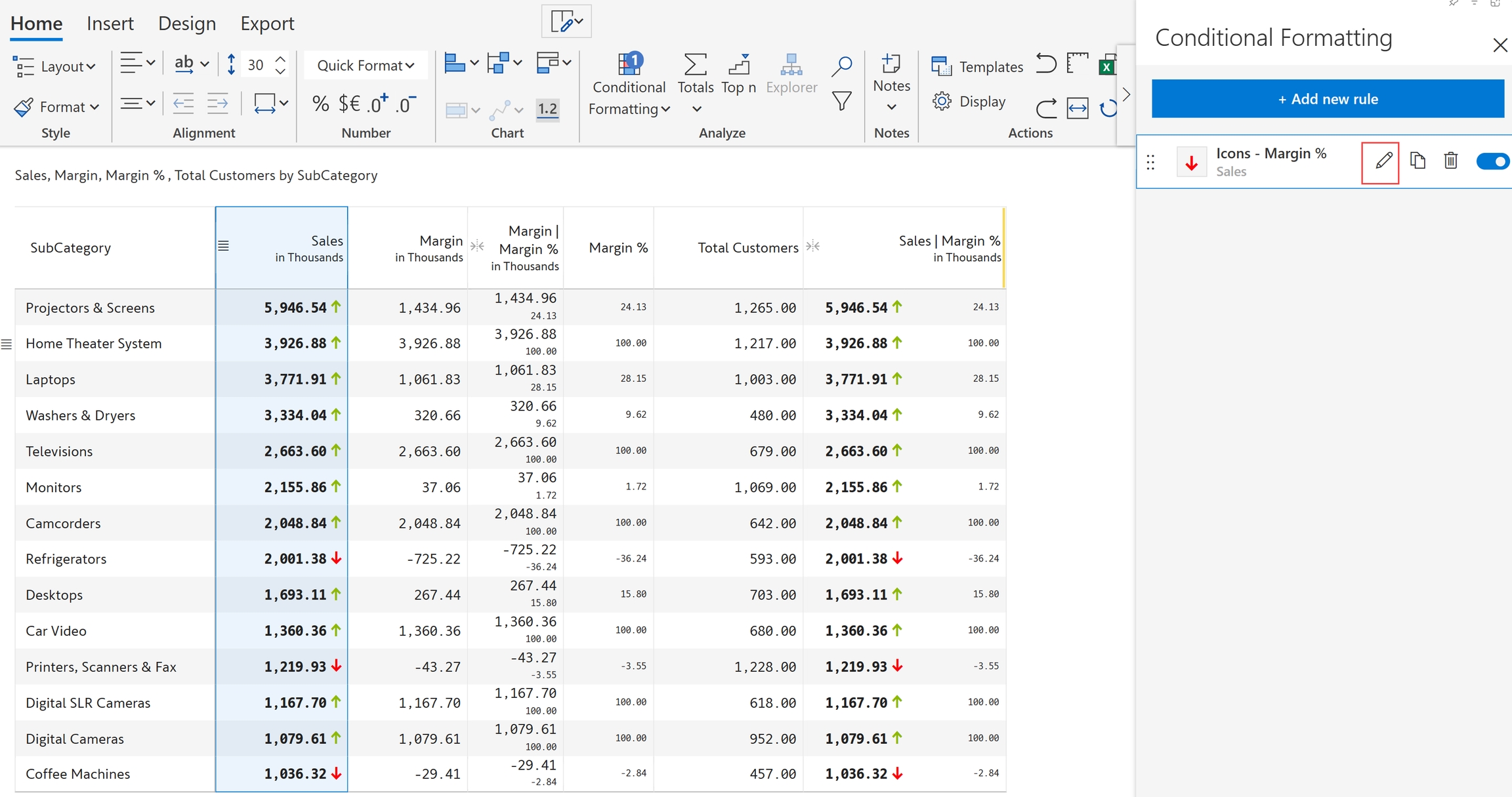Click the undo arrow in Actions
Image resolution: width=1512 pixels, height=797 pixels.
(1046, 64)
